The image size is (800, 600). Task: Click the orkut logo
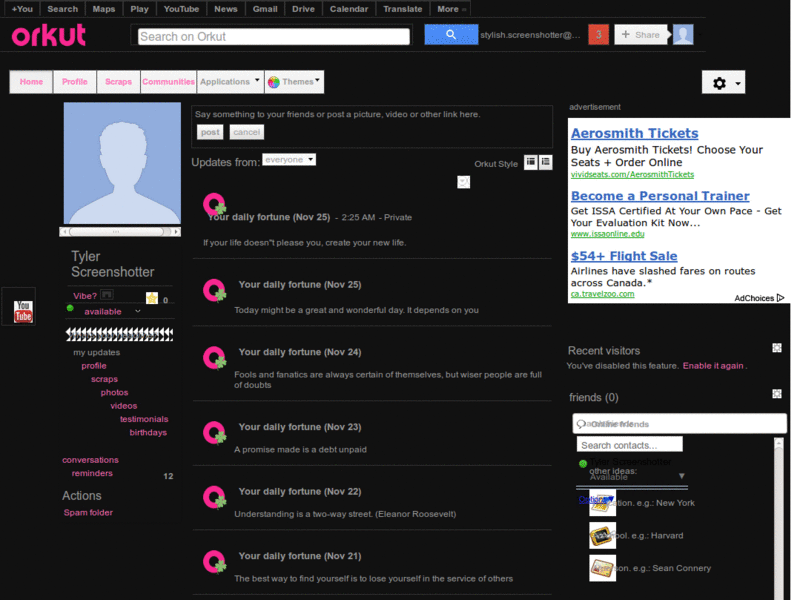(x=49, y=35)
